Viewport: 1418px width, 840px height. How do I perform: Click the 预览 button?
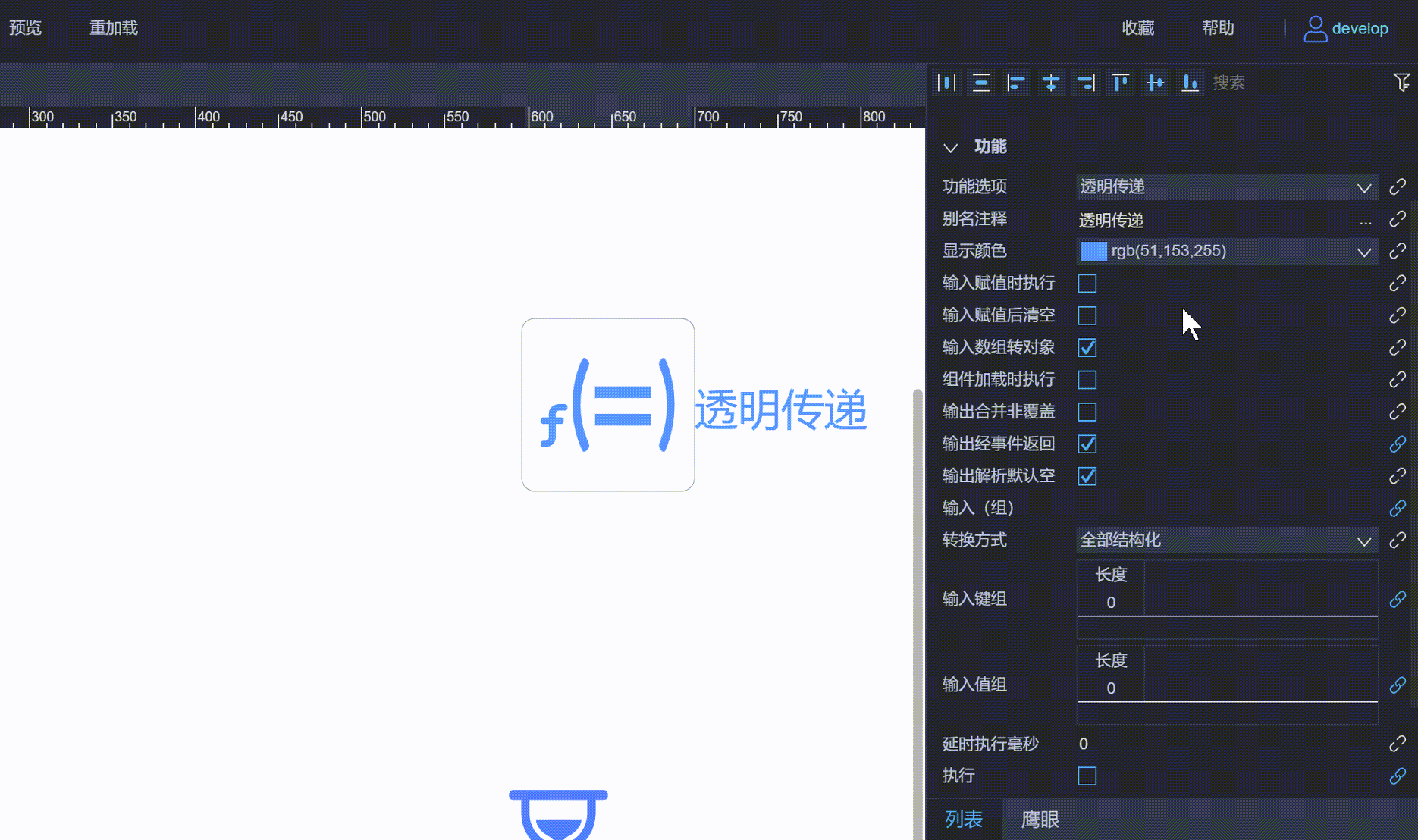point(24,27)
